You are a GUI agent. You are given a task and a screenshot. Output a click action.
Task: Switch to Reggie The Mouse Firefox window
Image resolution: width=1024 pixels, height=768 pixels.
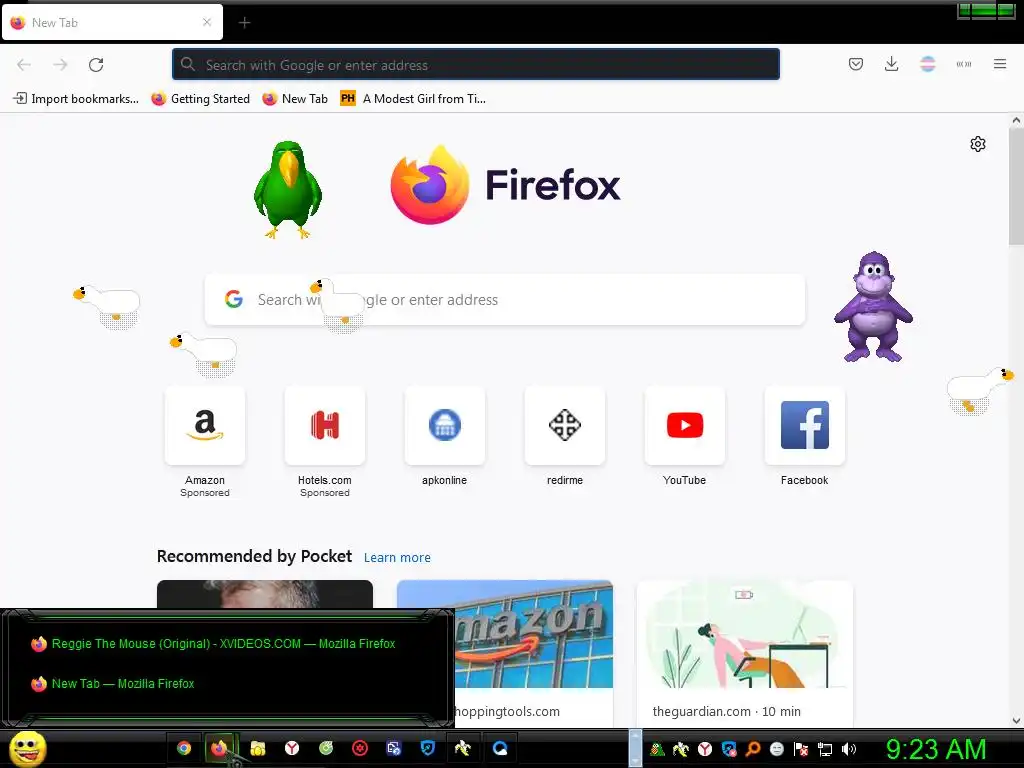[x=213, y=644]
